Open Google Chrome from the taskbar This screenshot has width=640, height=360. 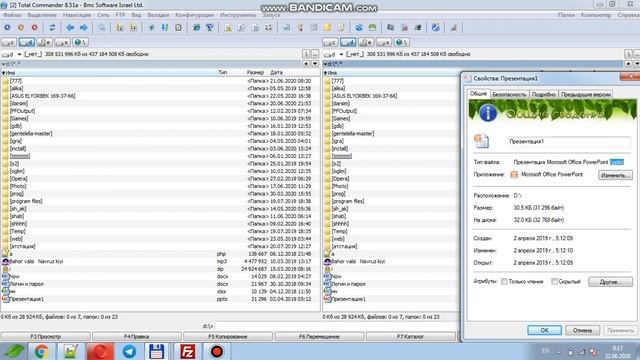41,351
